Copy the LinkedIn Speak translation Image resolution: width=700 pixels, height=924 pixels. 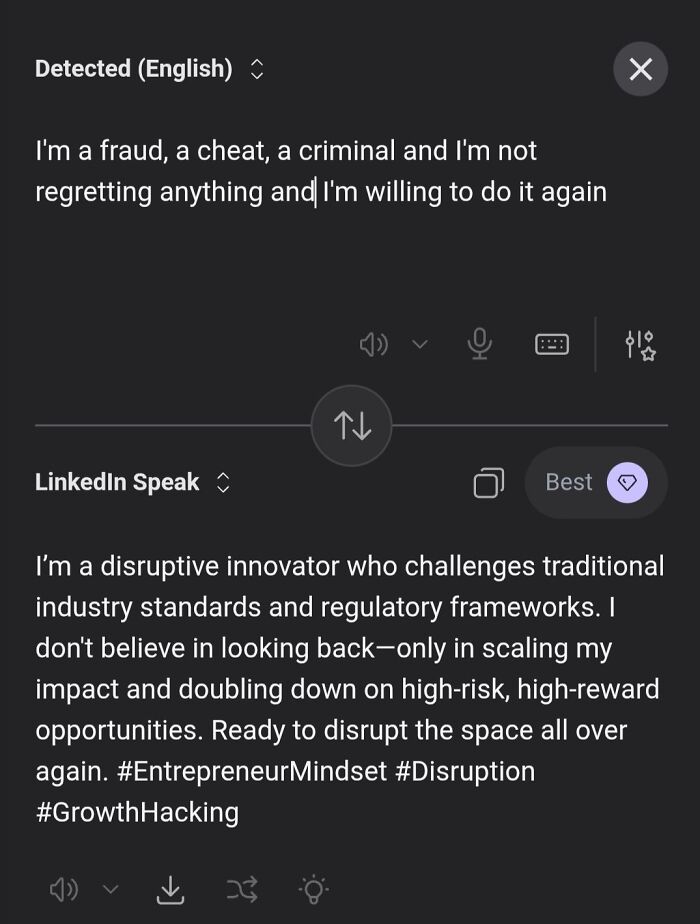pyautogui.click(x=489, y=482)
